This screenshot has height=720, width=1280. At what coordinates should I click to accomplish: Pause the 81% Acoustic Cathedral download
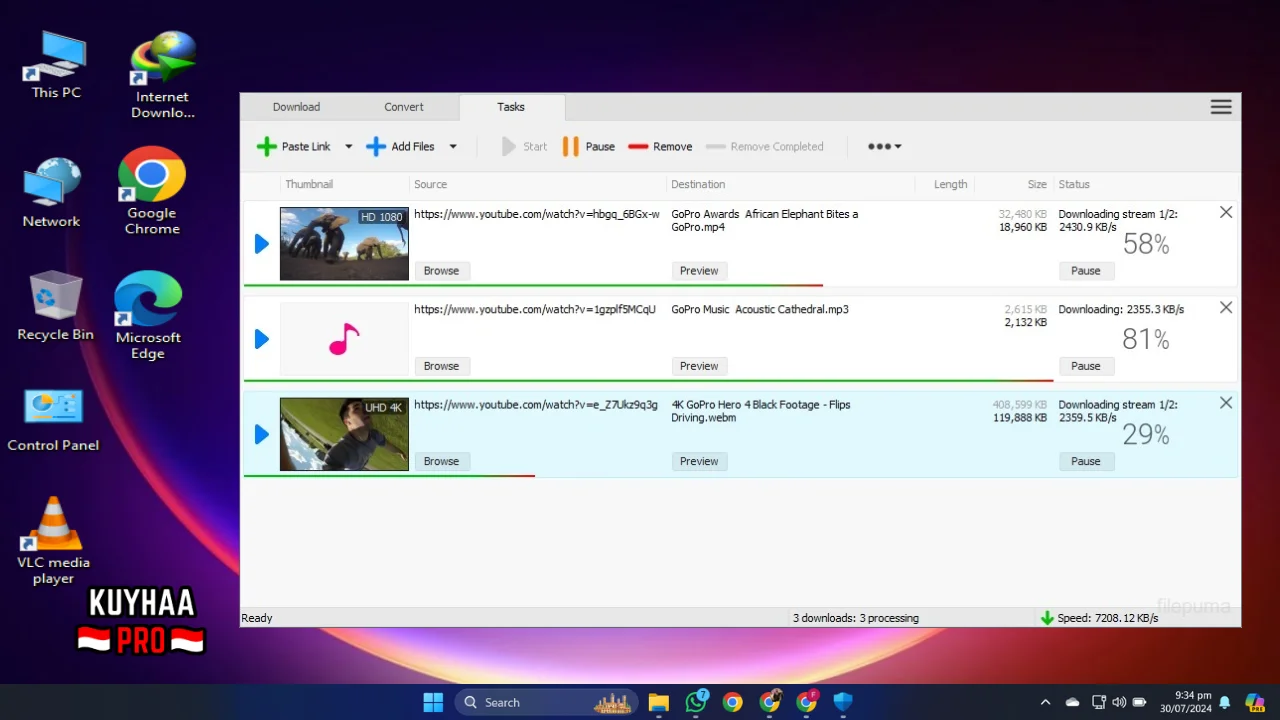click(x=1086, y=366)
